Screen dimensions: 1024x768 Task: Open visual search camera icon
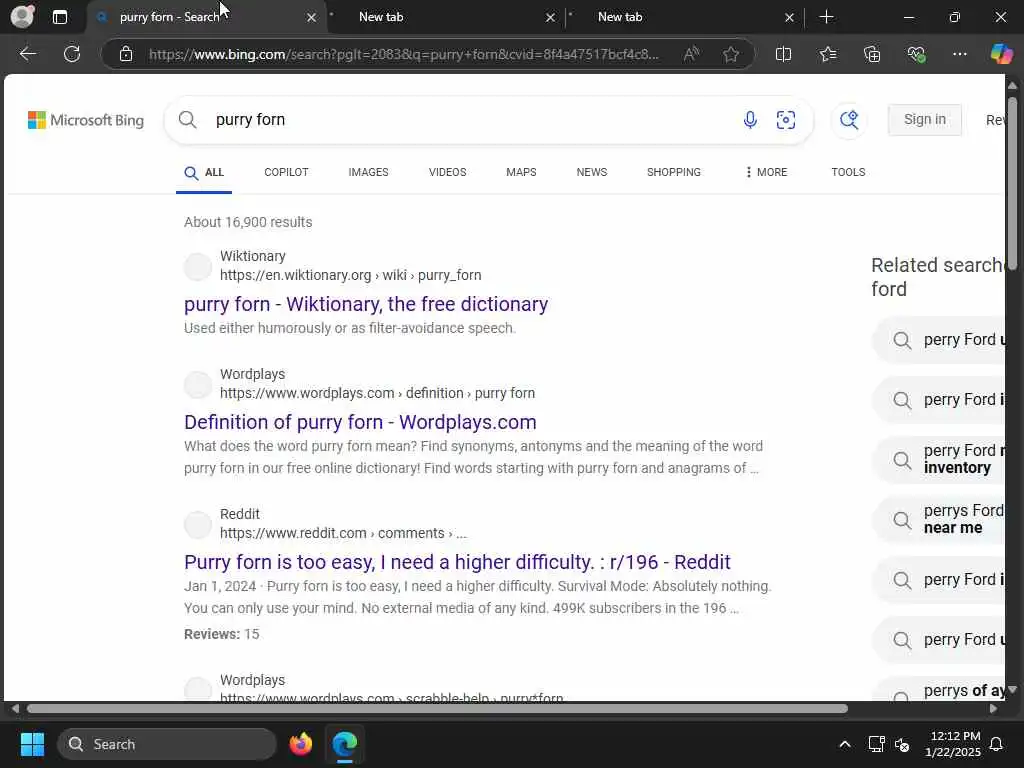coord(786,120)
